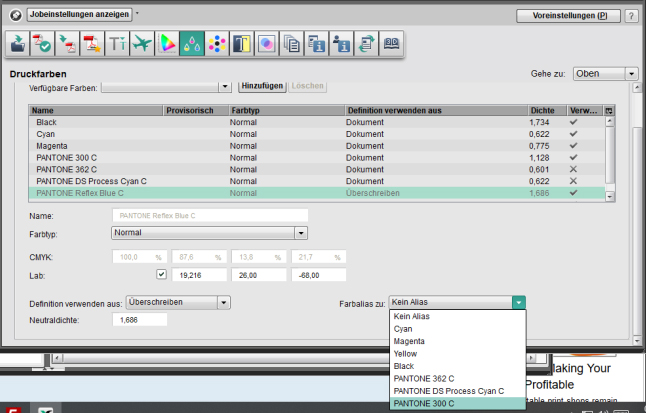Open Voreinstellungen (P)
The image size is (646, 413).
pos(569,16)
